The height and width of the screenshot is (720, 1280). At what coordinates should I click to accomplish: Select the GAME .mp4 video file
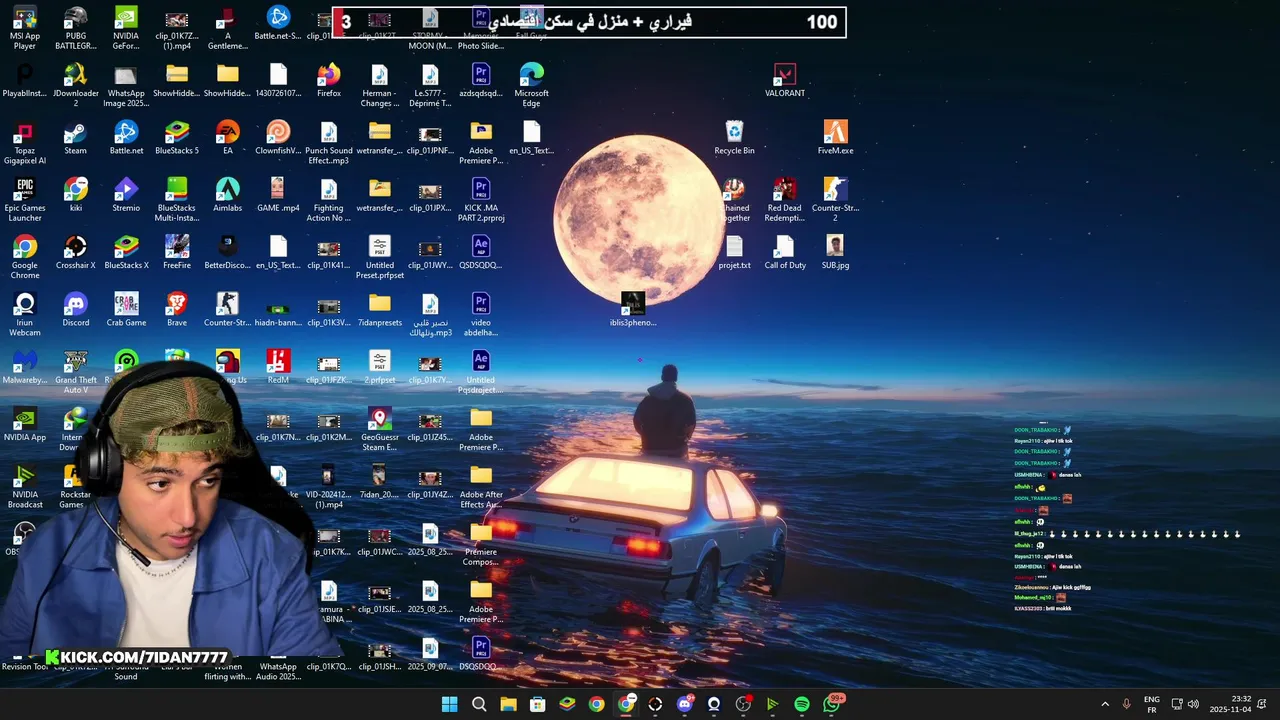pos(278,195)
